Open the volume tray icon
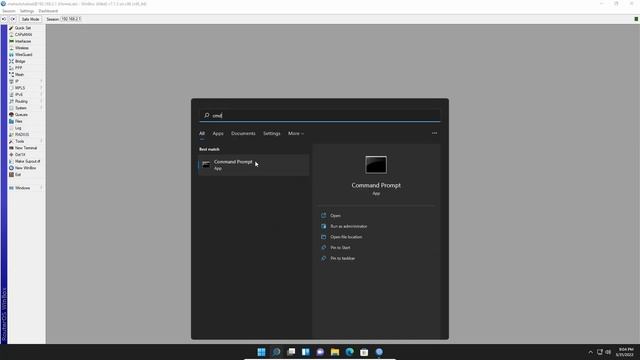 click(x=608, y=352)
